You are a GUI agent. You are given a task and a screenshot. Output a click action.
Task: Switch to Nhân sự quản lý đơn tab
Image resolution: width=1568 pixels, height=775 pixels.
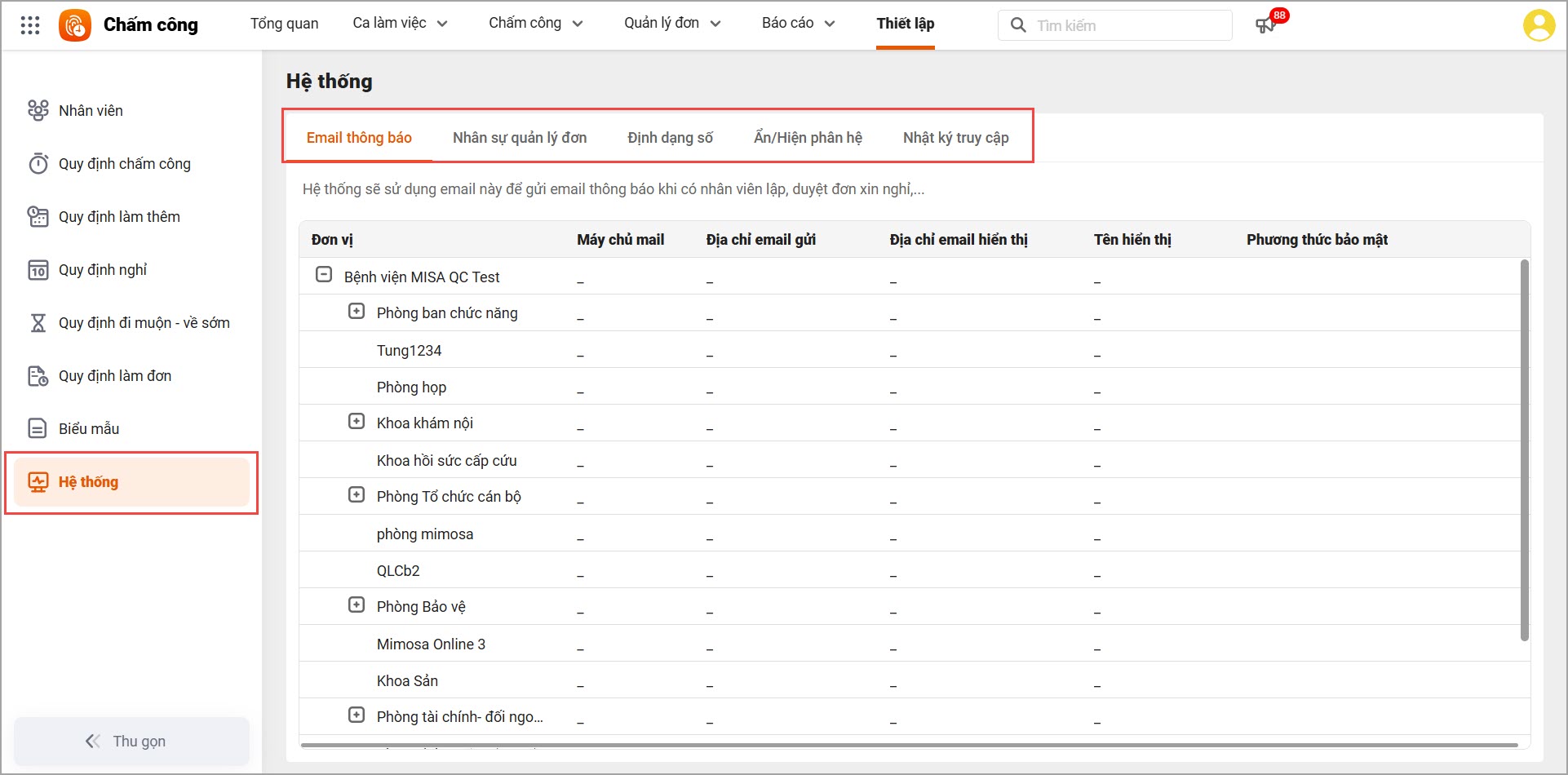(x=520, y=138)
